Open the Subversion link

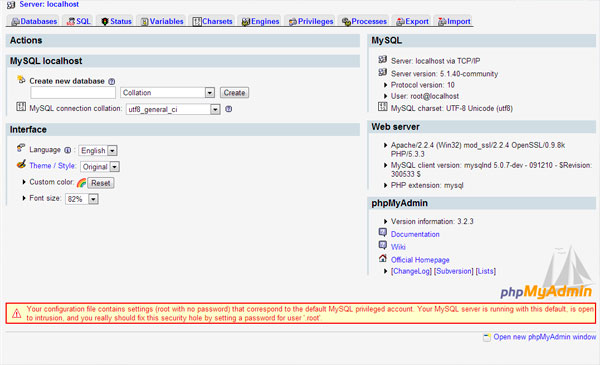point(454,271)
